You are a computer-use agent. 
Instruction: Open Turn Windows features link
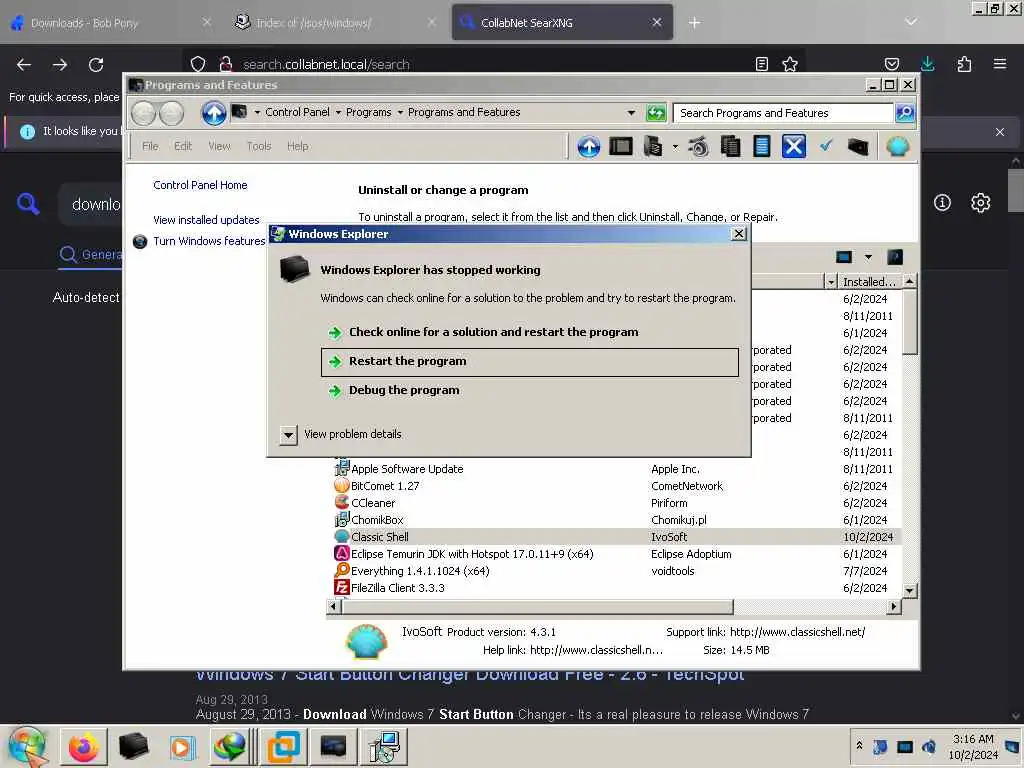209,241
